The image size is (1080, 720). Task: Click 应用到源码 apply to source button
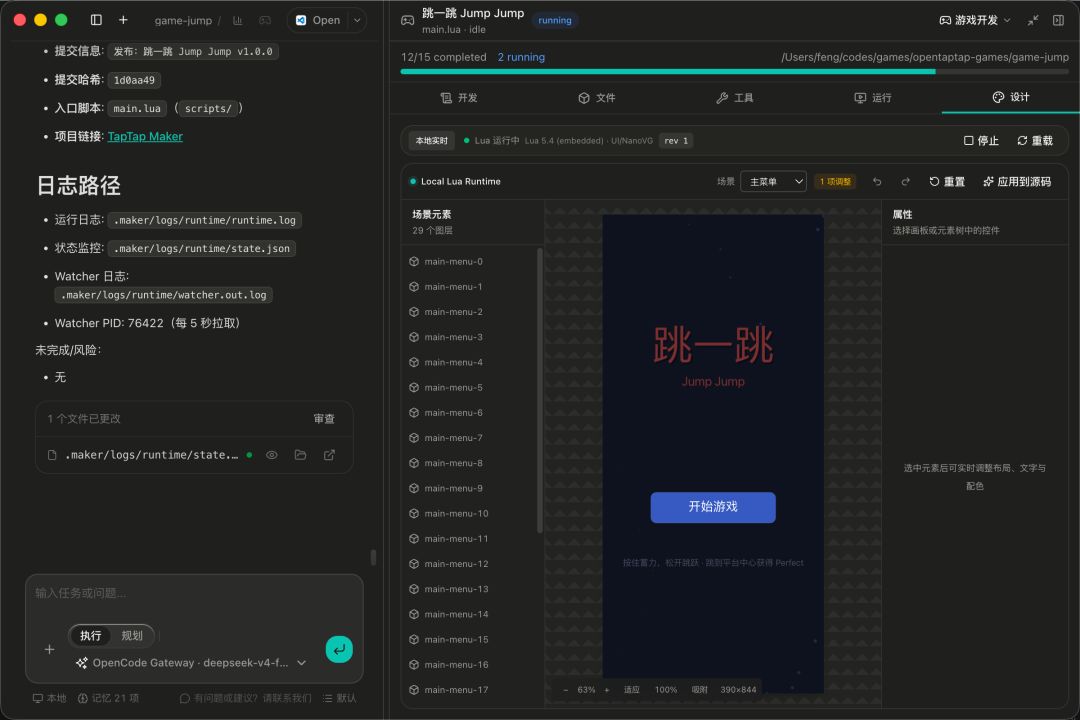tap(1017, 181)
